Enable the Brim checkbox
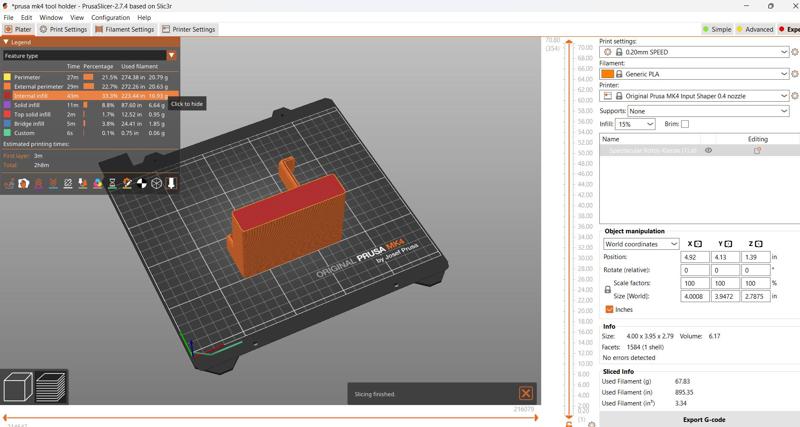800x427 pixels. 685,124
